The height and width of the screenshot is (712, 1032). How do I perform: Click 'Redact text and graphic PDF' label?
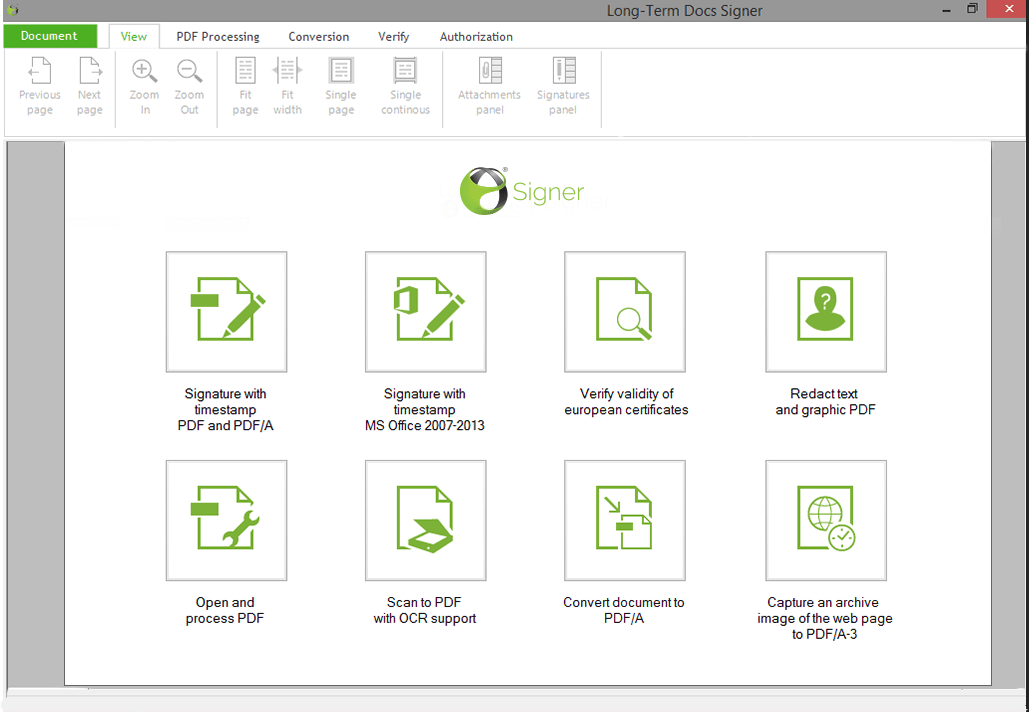click(825, 401)
